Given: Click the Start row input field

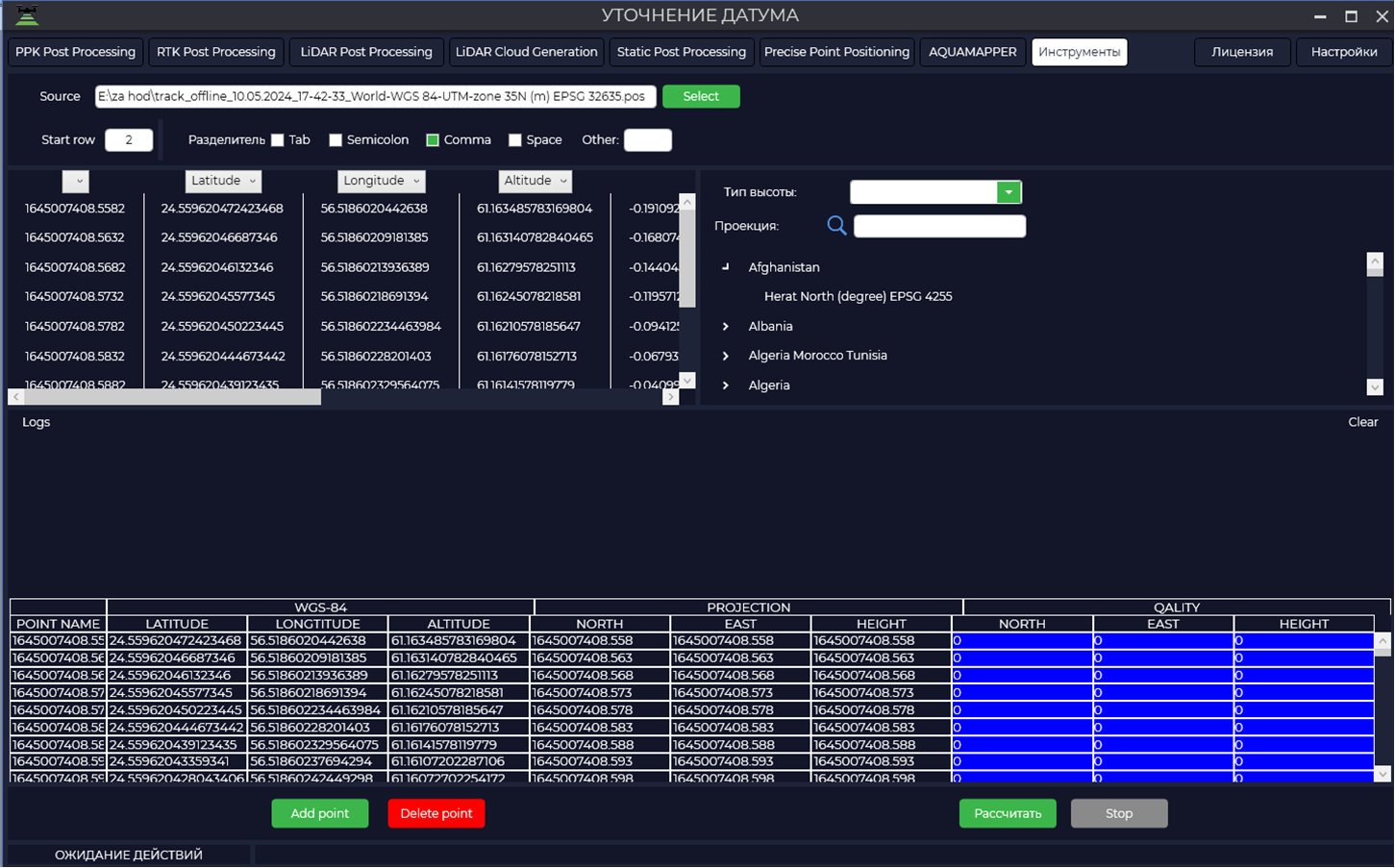Looking at the screenshot, I should click(129, 140).
